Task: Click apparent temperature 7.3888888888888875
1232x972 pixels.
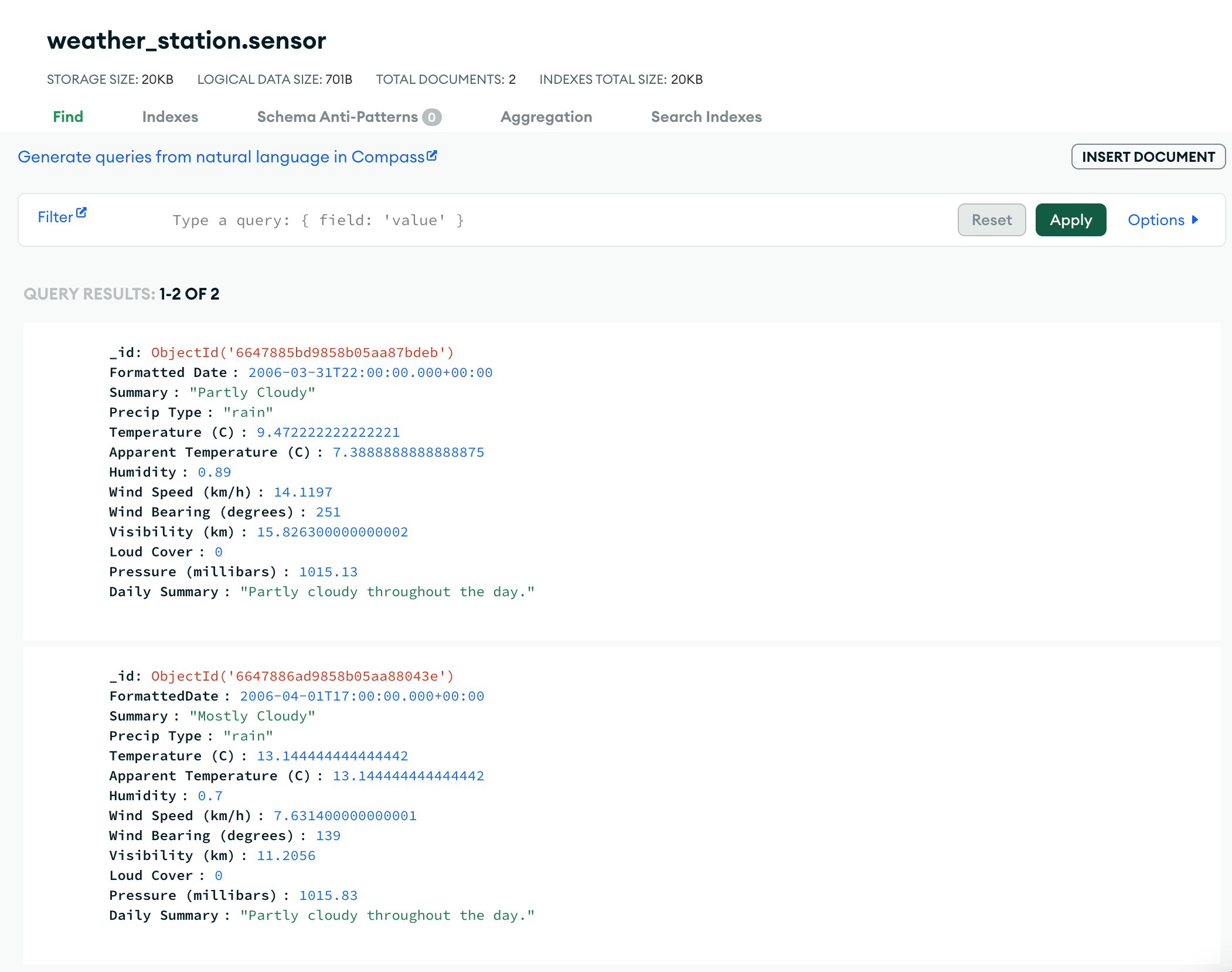Action: tap(409, 452)
